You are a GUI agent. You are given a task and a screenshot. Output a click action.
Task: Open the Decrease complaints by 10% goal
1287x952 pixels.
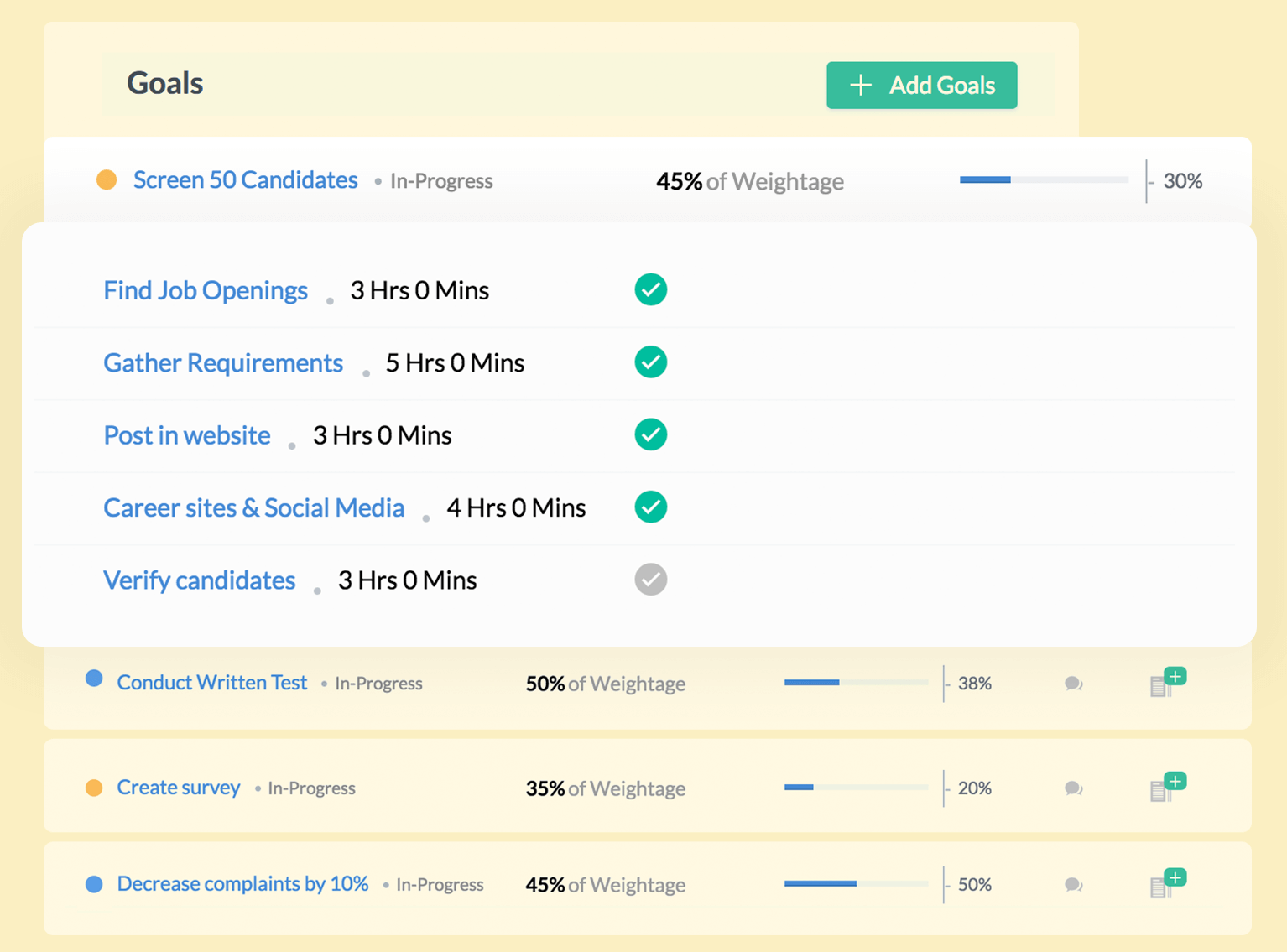tap(242, 884)
